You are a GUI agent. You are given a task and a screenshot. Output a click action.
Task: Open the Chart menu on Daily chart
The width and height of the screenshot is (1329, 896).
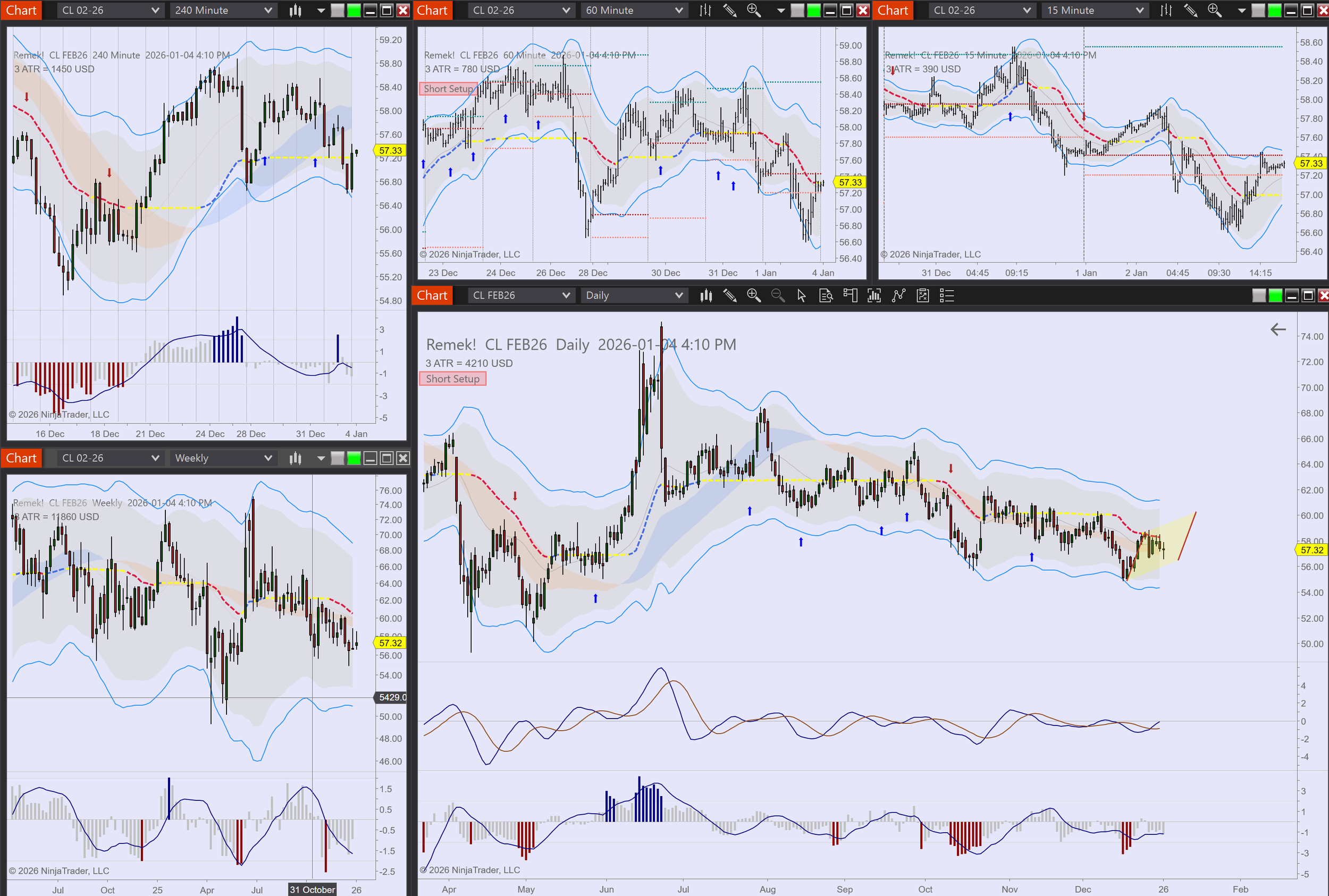click(432, 295)
